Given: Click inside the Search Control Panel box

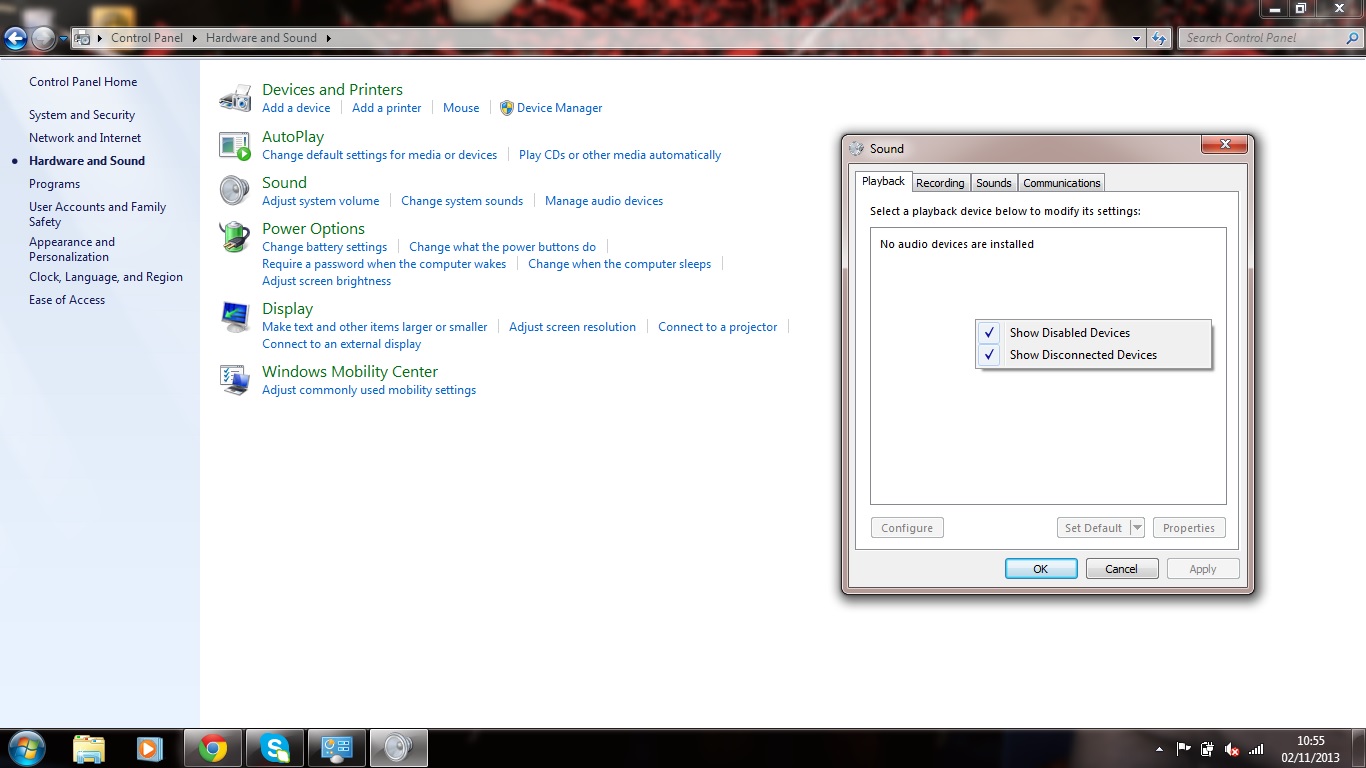Looking at the screenshot, I should pyautogui.click(x=1262, y=37).
